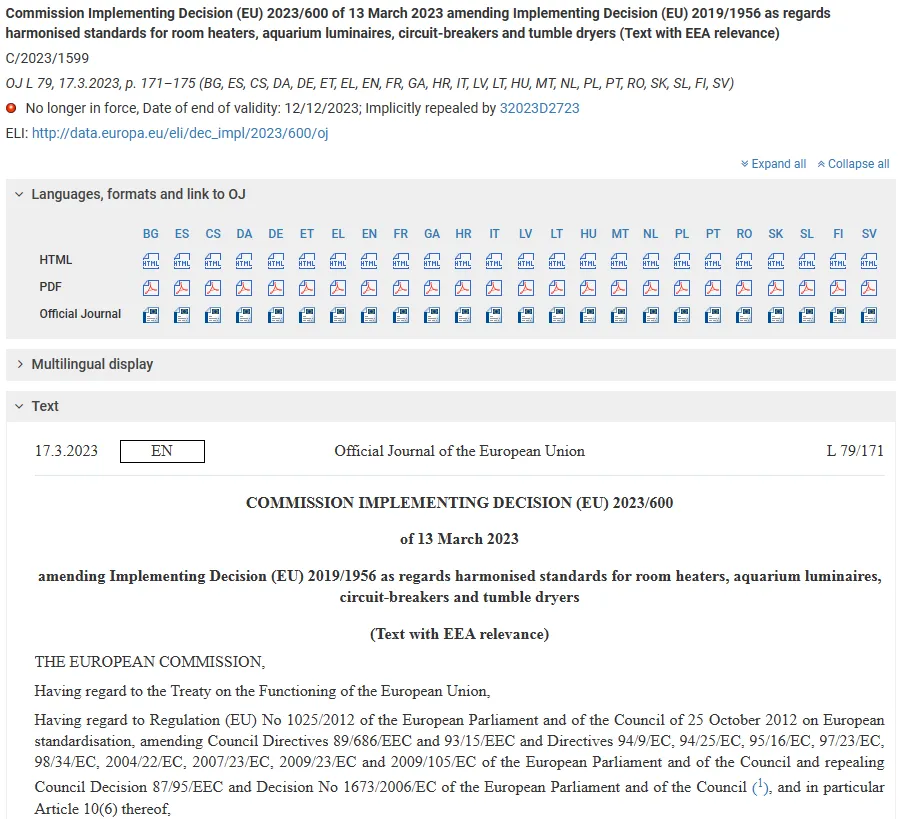Open the Swedish PDF document icon
This screenshot has width=899, height=819.
tap(869, 287)
